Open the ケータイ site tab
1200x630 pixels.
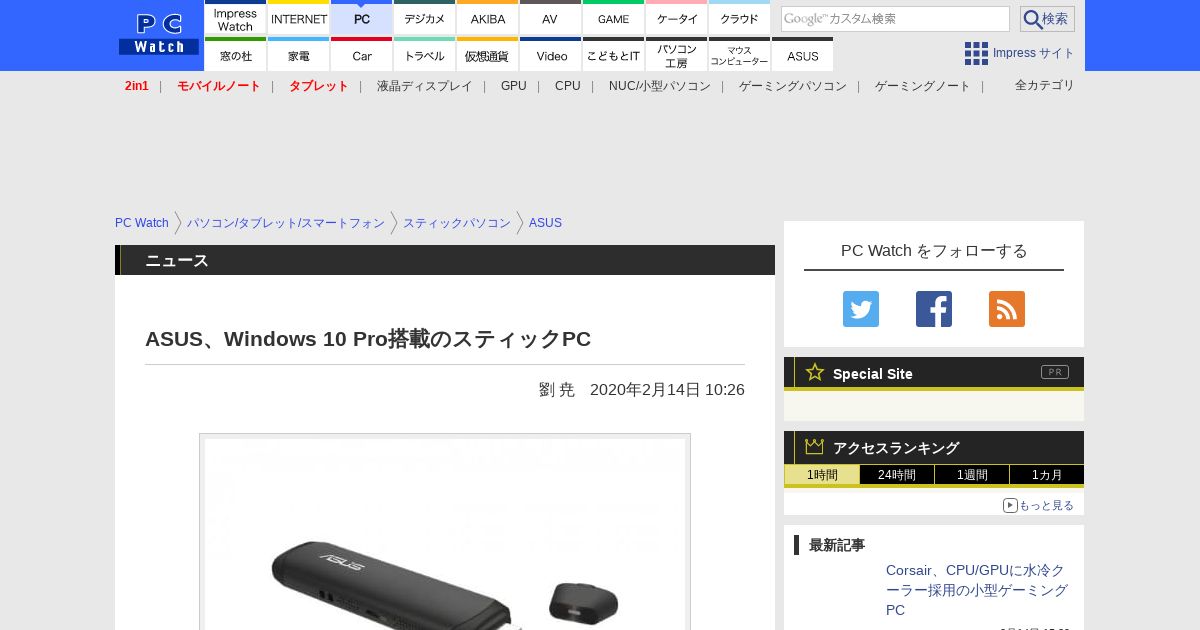click(x=676, y=18)
